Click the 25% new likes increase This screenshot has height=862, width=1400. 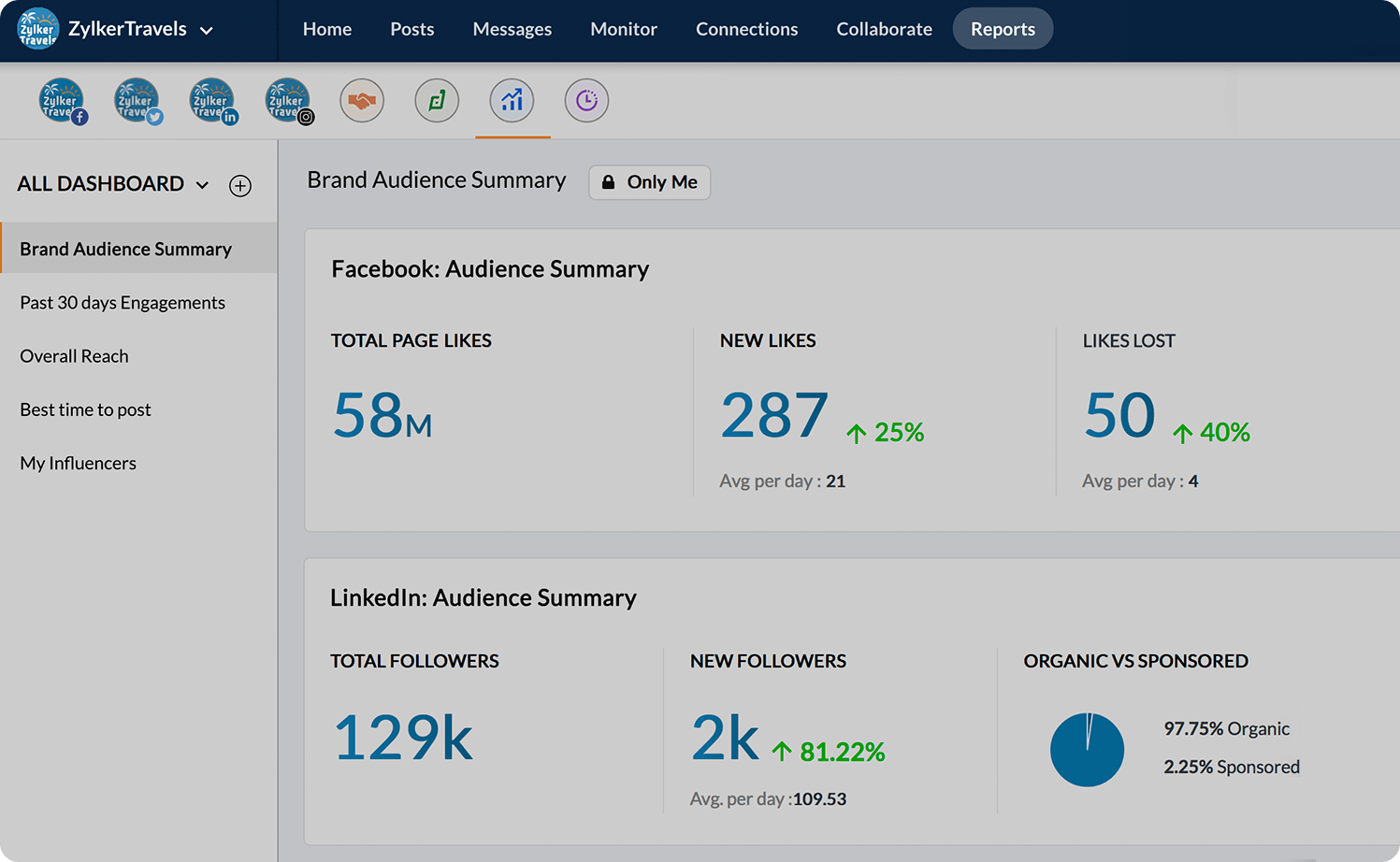[886, 432]
